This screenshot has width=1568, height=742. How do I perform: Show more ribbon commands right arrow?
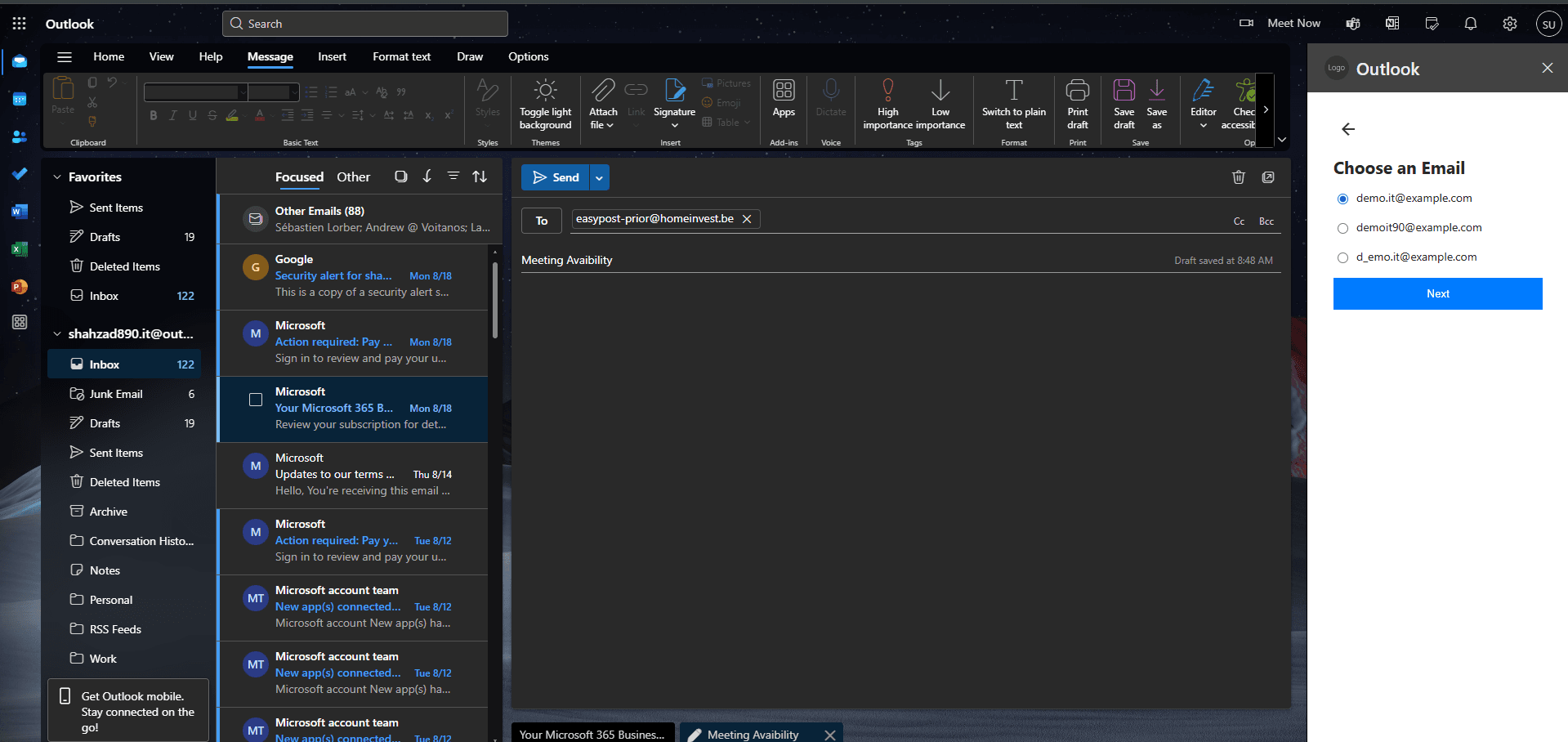pyautogui.click(x=1266, y=110)
